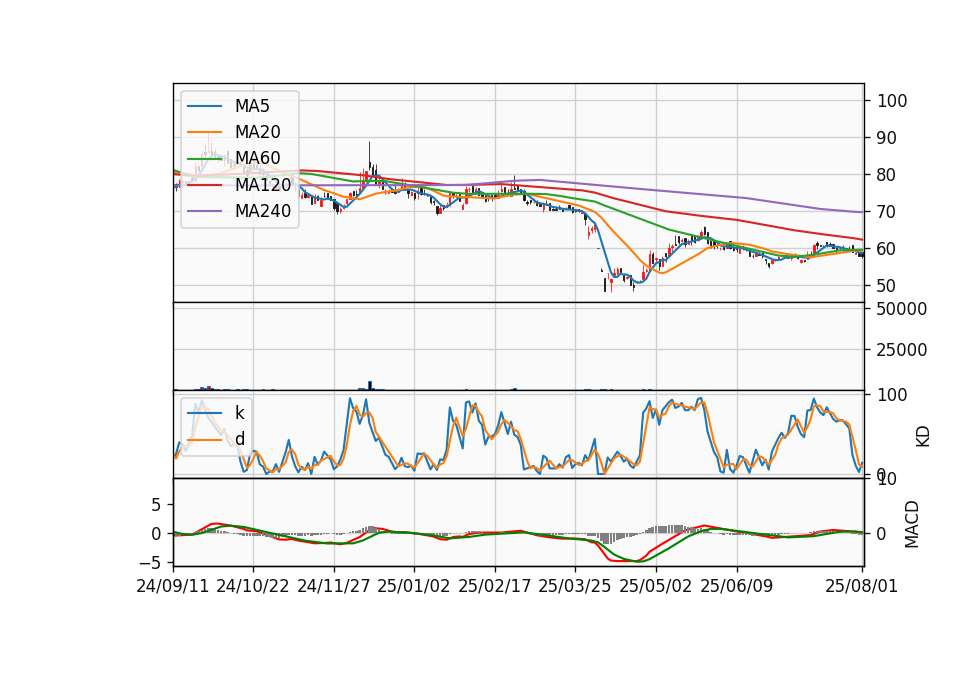Click the 25/02/17 date label
The width and height of the screenshot is (960, 690).
click(495, 586)
